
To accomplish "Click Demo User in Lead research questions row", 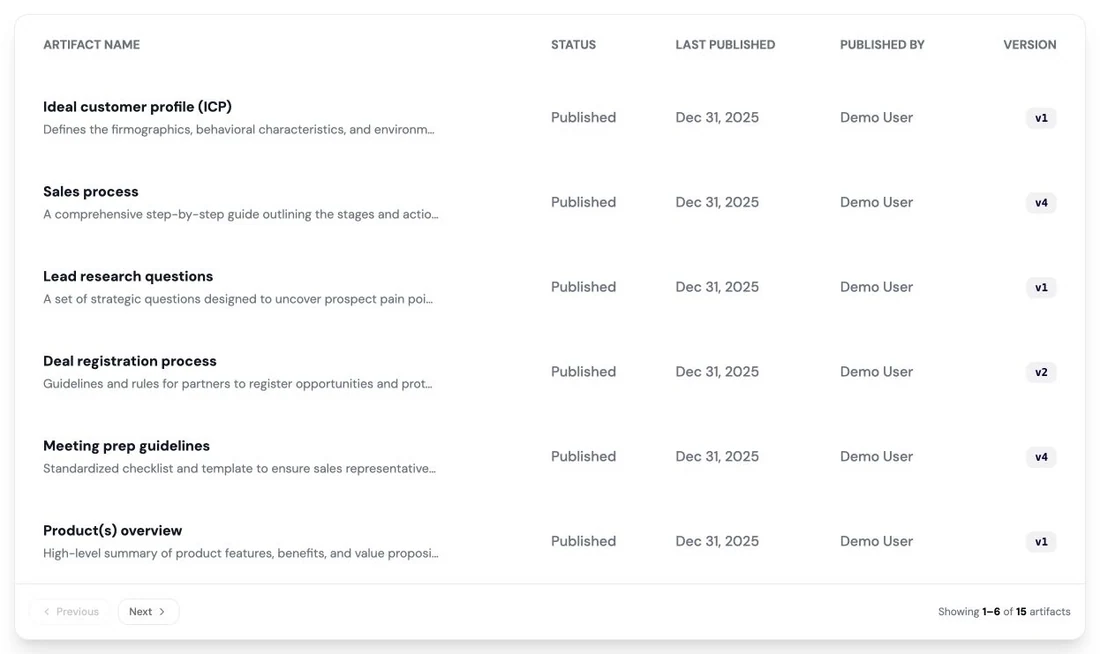I will (x=876, y=287).
